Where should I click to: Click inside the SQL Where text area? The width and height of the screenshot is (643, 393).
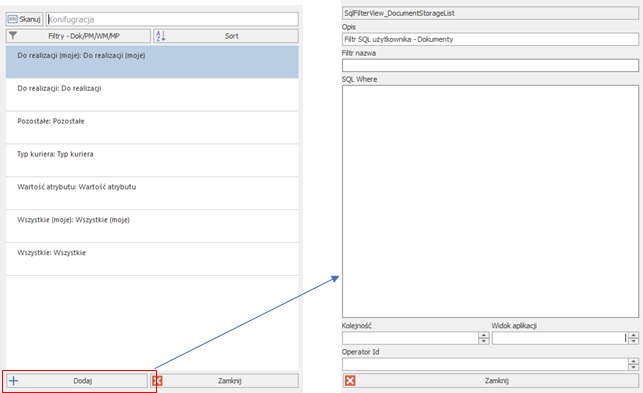[x=490, y=201]
